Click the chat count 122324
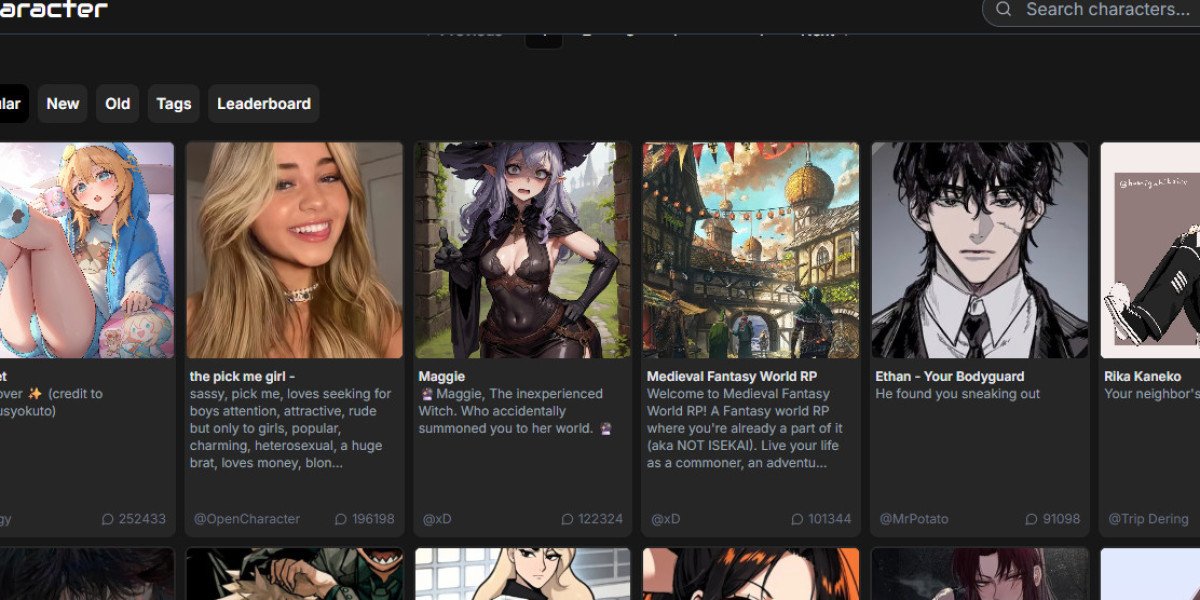This screenshot has height=600, width=1200. (600, 520)
